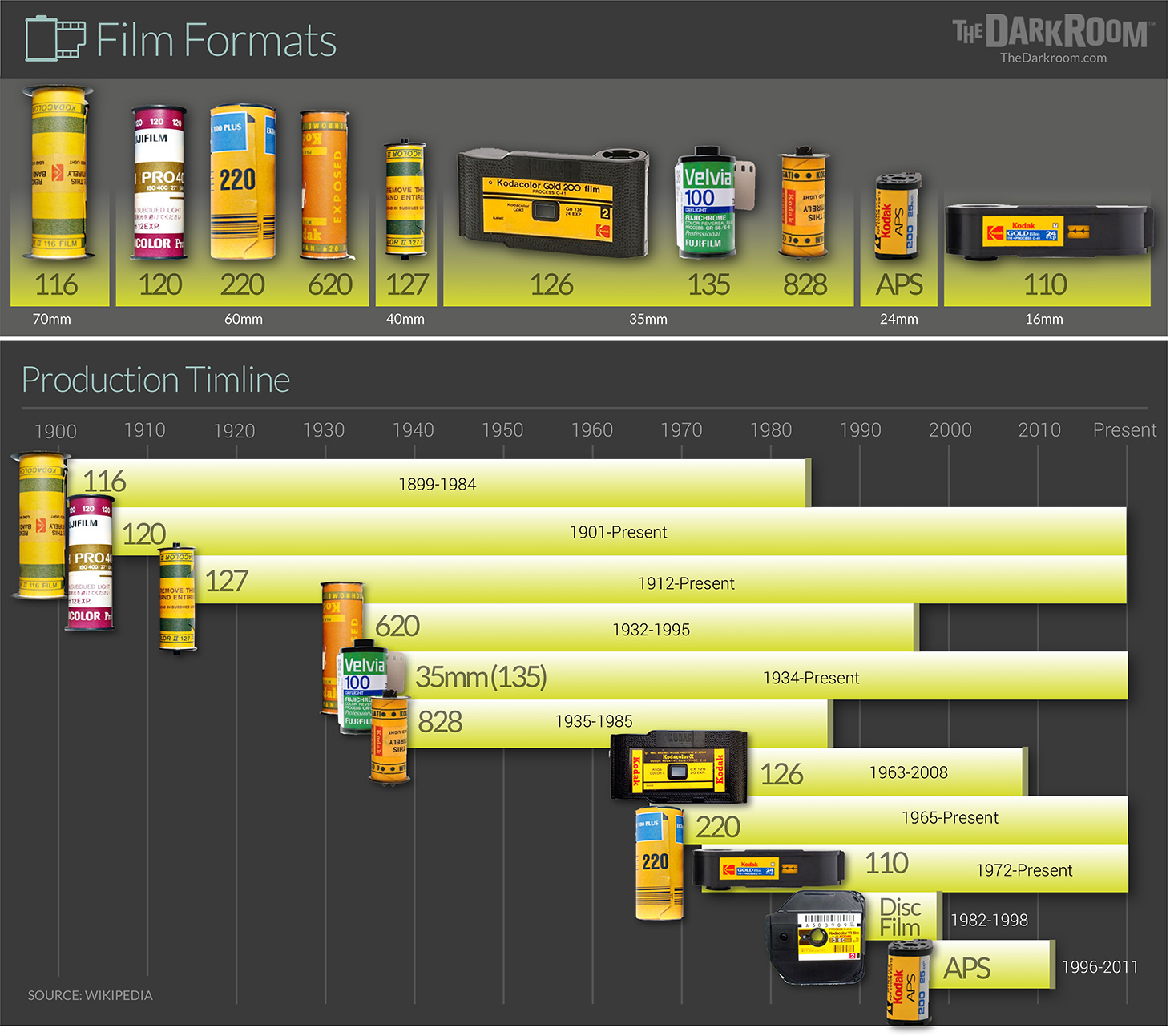Click the 1912-Present date range
The height and width of the screenshot is (1036, 1170).
(x=687, y=583)
